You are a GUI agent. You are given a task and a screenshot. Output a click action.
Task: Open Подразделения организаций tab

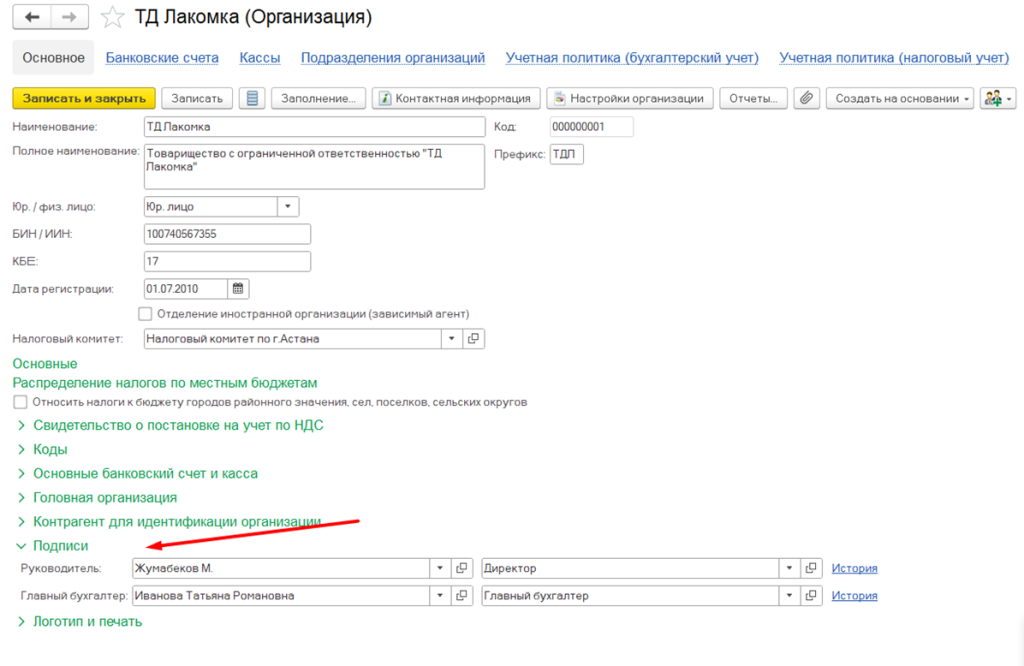coord(392,58)
